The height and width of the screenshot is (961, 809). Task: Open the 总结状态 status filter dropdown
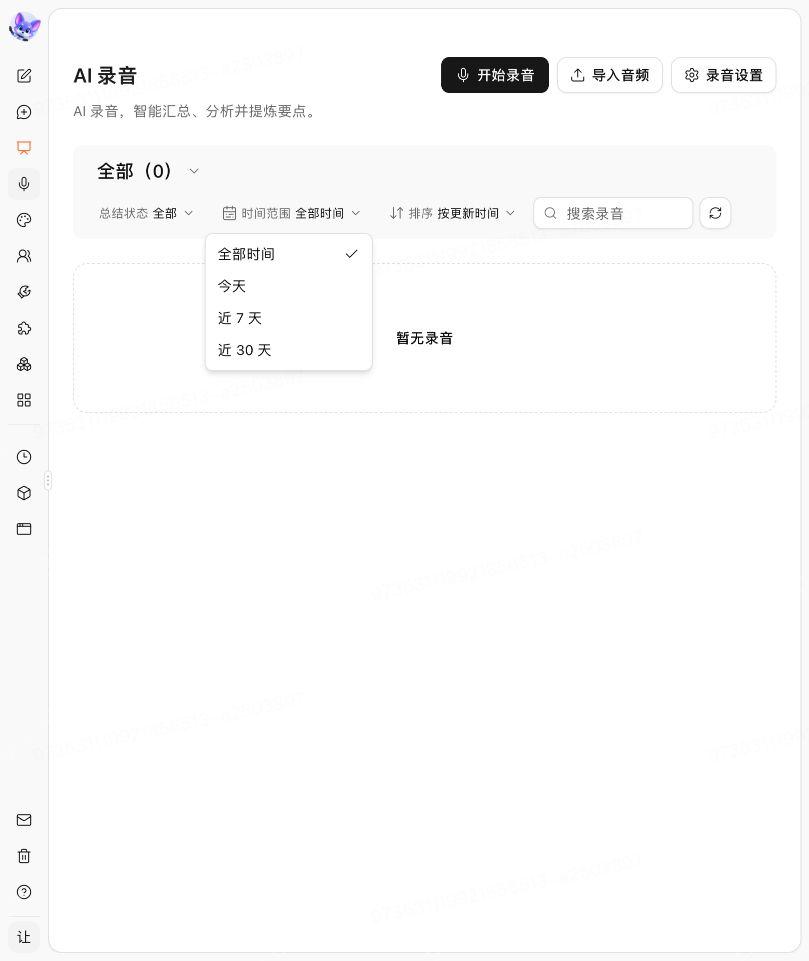[146, 213]
